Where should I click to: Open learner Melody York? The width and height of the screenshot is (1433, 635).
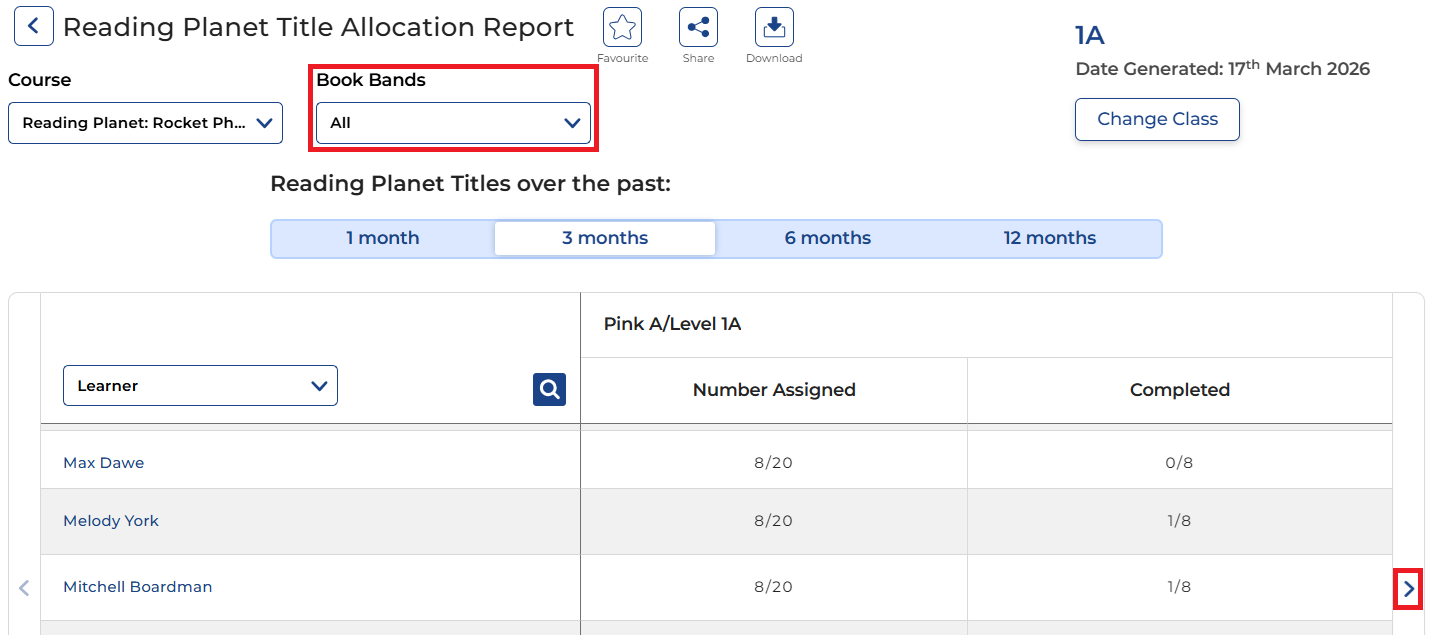(111, 521)
